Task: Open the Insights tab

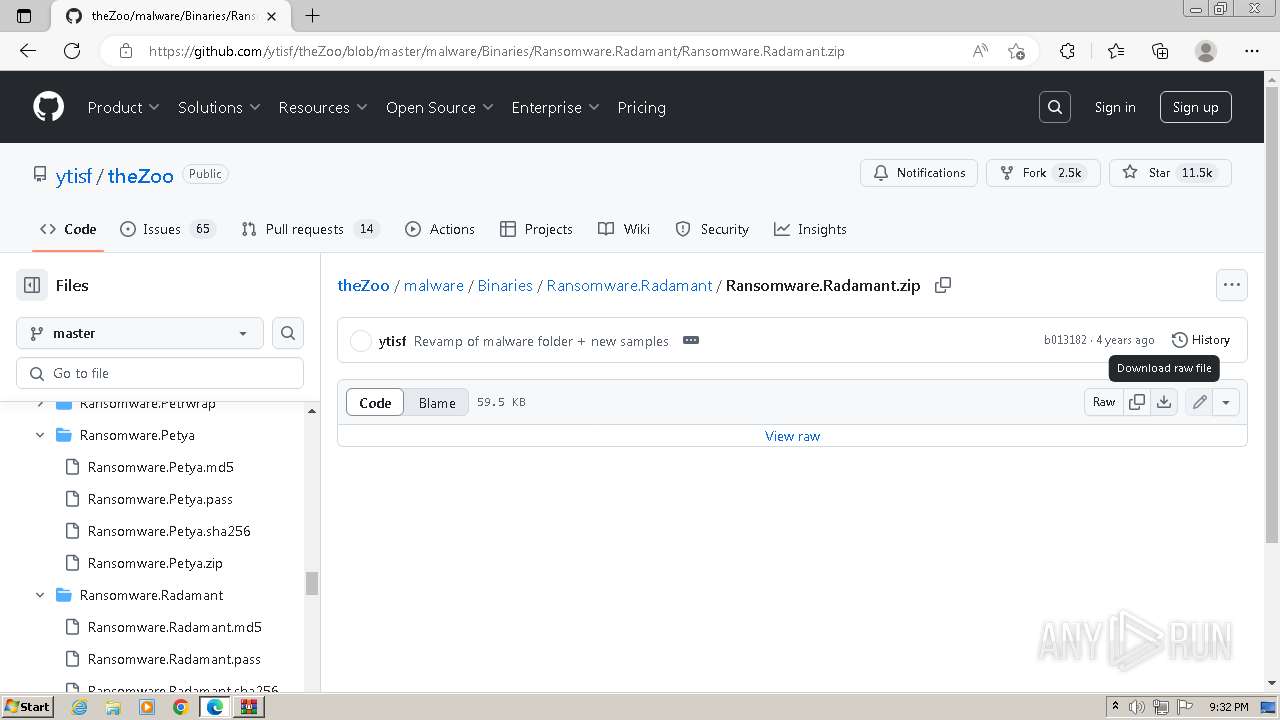Action: click(x=810, y=229)
